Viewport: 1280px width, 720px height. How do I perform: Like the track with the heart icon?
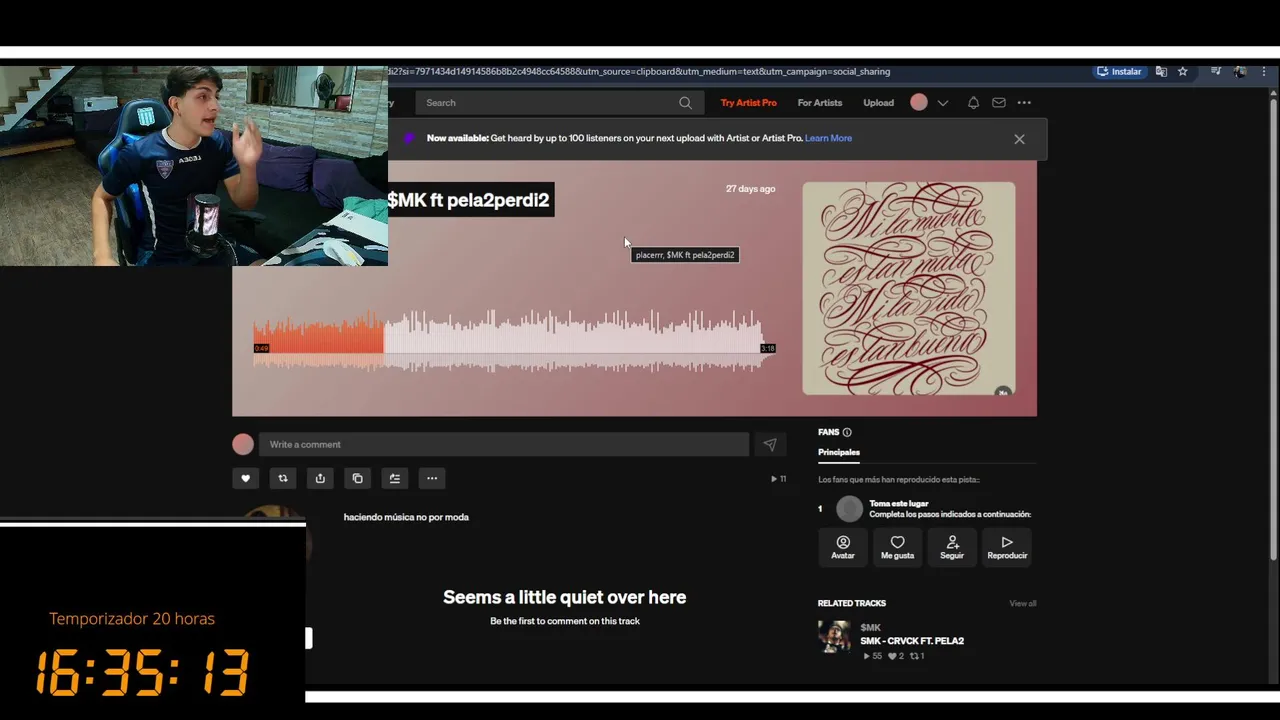[x=245, y=478]
